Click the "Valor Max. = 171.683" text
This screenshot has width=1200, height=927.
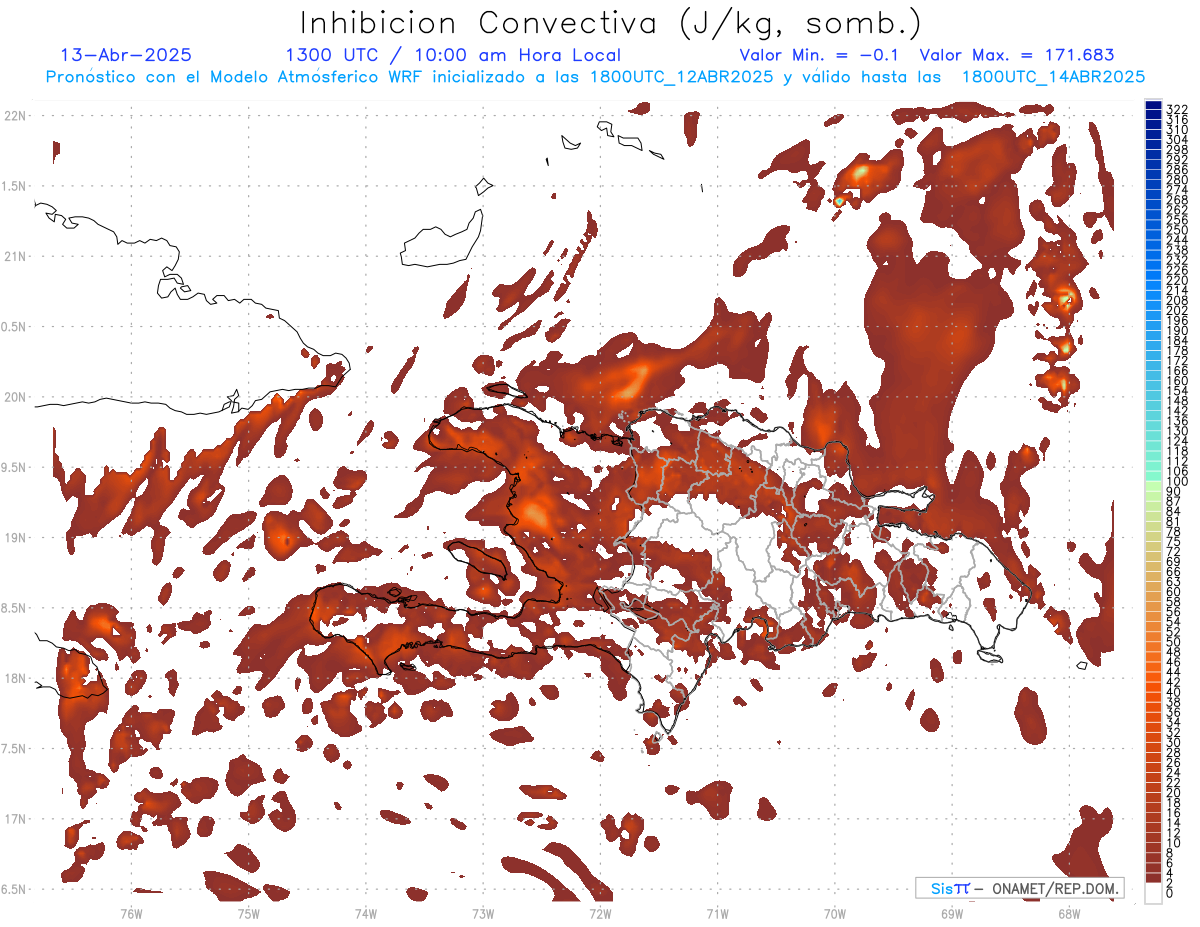pos(1016,55)
